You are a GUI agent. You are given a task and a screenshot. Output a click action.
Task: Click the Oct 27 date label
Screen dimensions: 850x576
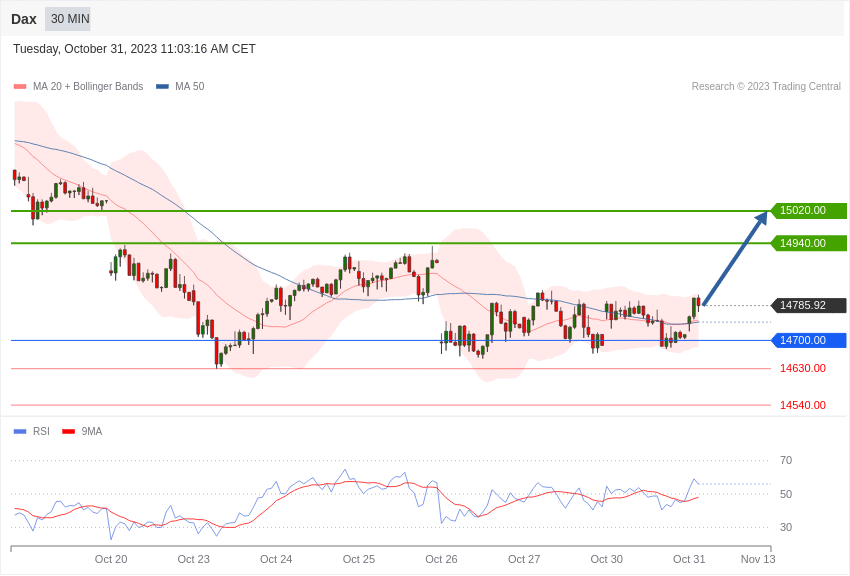tap(524, 559)
